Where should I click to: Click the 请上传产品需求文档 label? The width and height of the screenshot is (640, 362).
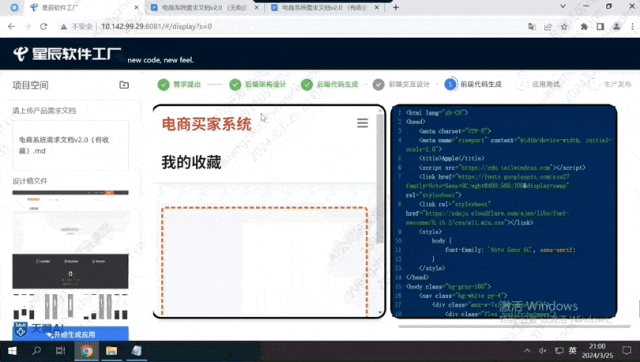point(44,111)
